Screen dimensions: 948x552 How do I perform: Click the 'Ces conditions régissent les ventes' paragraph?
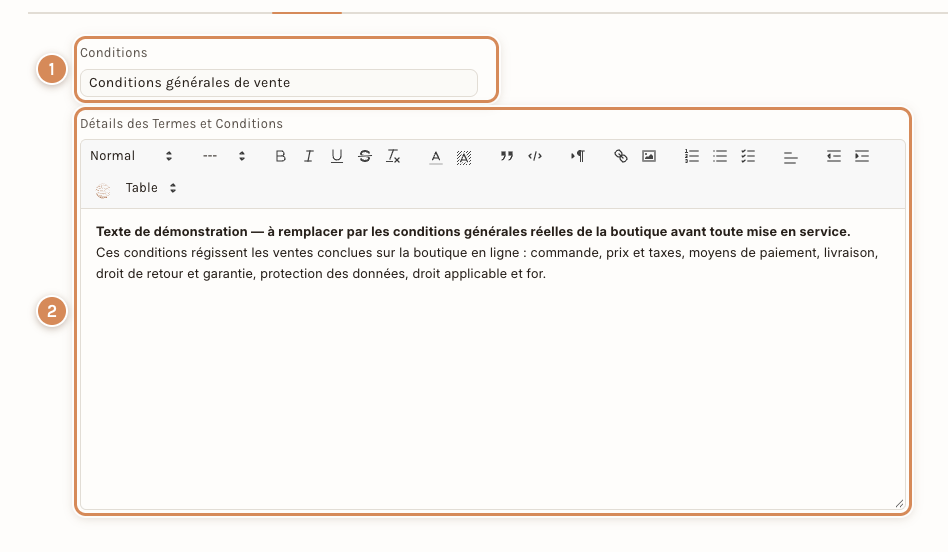[487, 263]
